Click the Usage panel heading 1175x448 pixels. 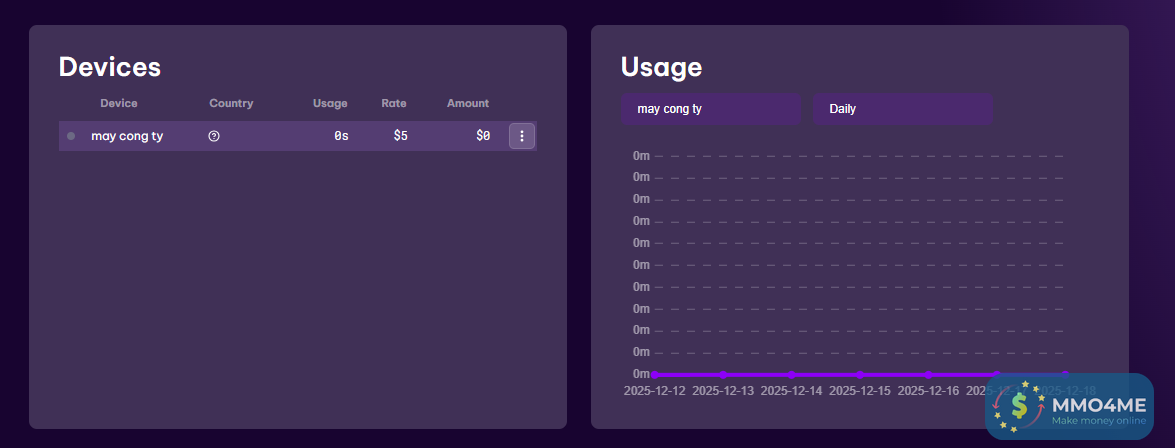point(662,67)
